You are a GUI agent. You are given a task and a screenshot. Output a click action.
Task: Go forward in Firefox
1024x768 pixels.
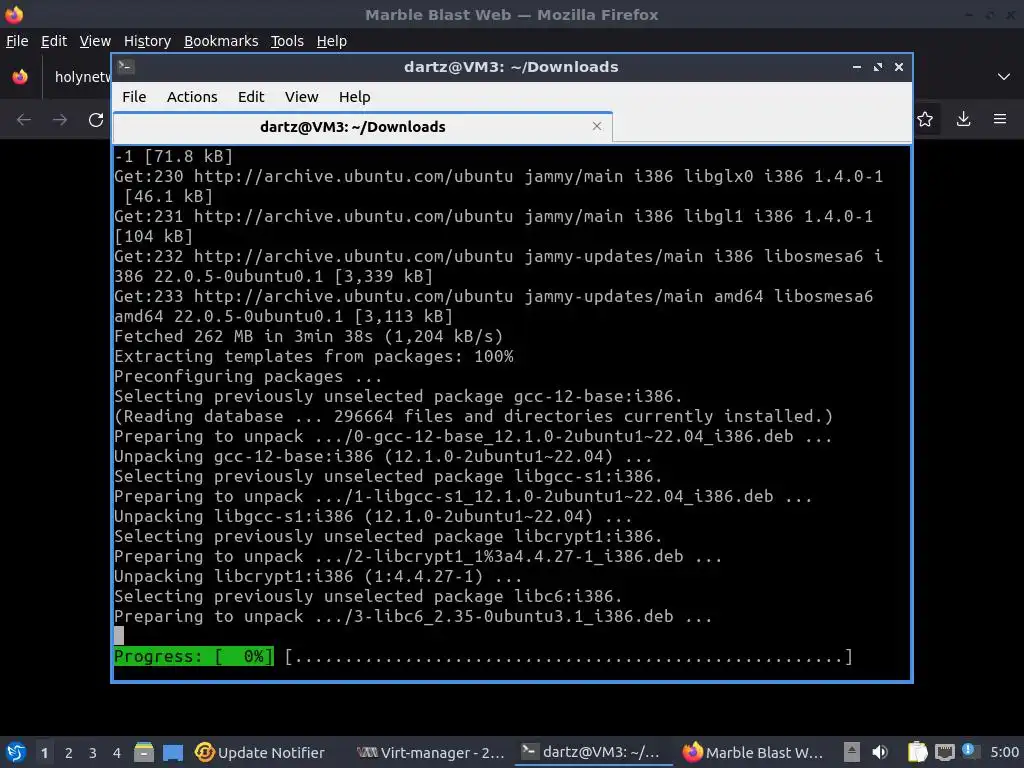(60, 120)
